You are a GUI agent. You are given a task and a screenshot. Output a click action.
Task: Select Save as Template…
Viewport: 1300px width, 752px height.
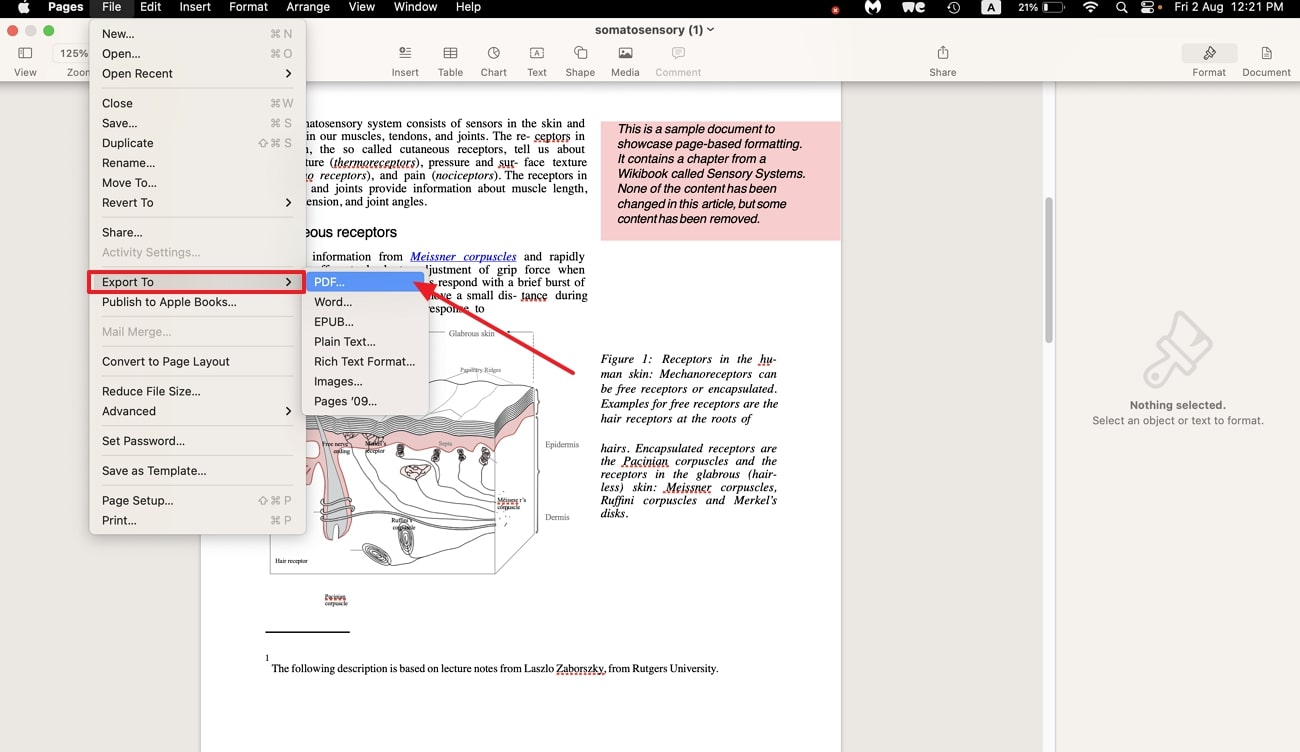click(197, 471)
